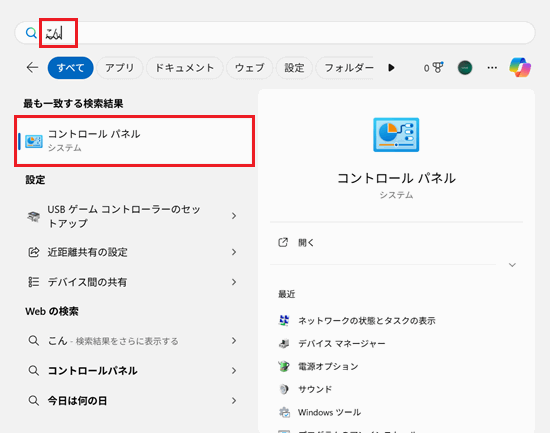Click the open-external icon next to 開く

pyautogui.click(x=283, y=242)
